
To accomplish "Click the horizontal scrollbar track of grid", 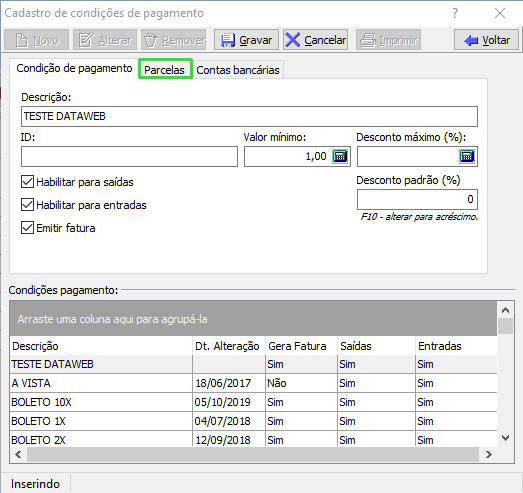I will 253,454.
